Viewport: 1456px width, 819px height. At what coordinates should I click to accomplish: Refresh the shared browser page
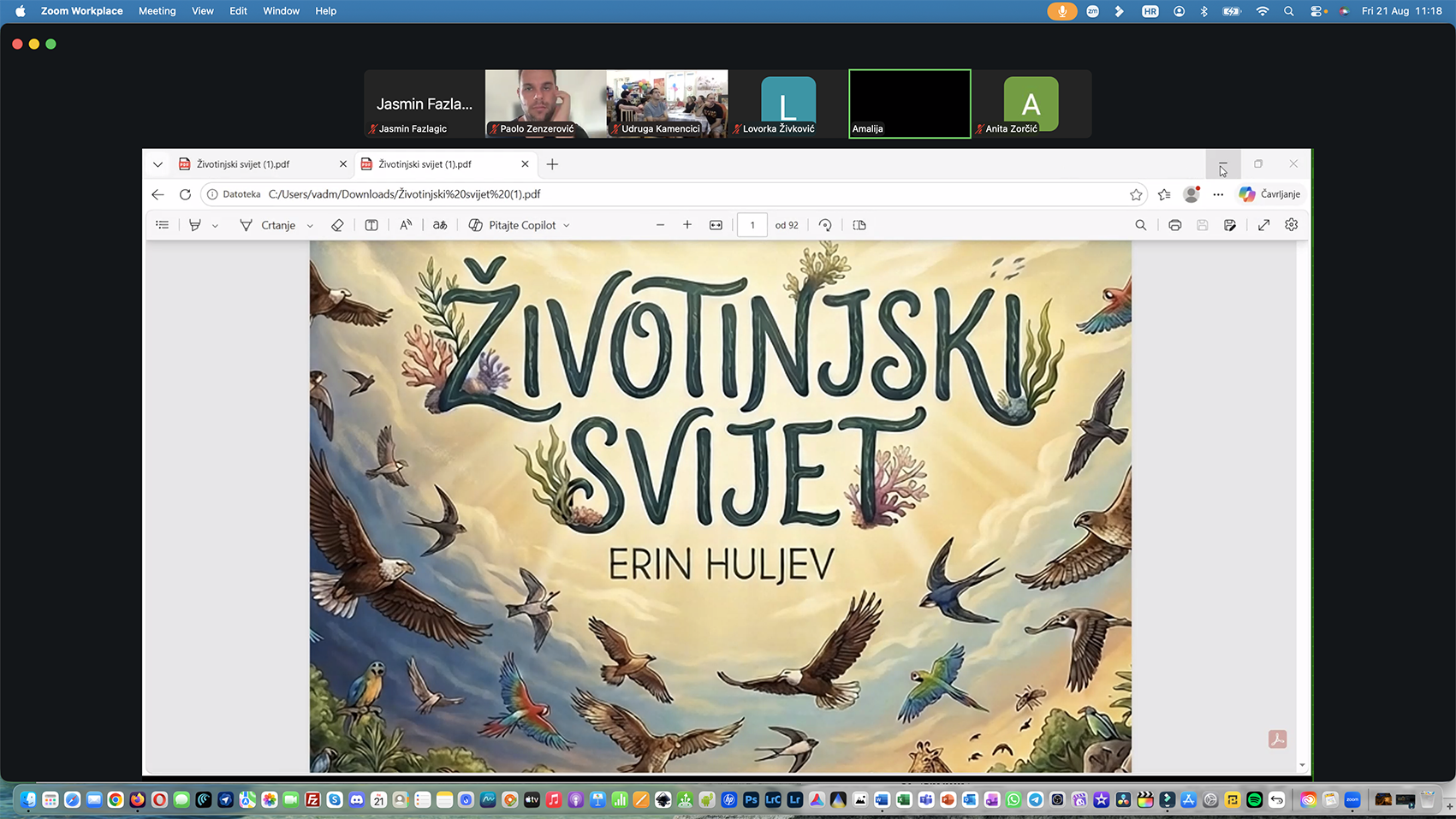(185, 194)
